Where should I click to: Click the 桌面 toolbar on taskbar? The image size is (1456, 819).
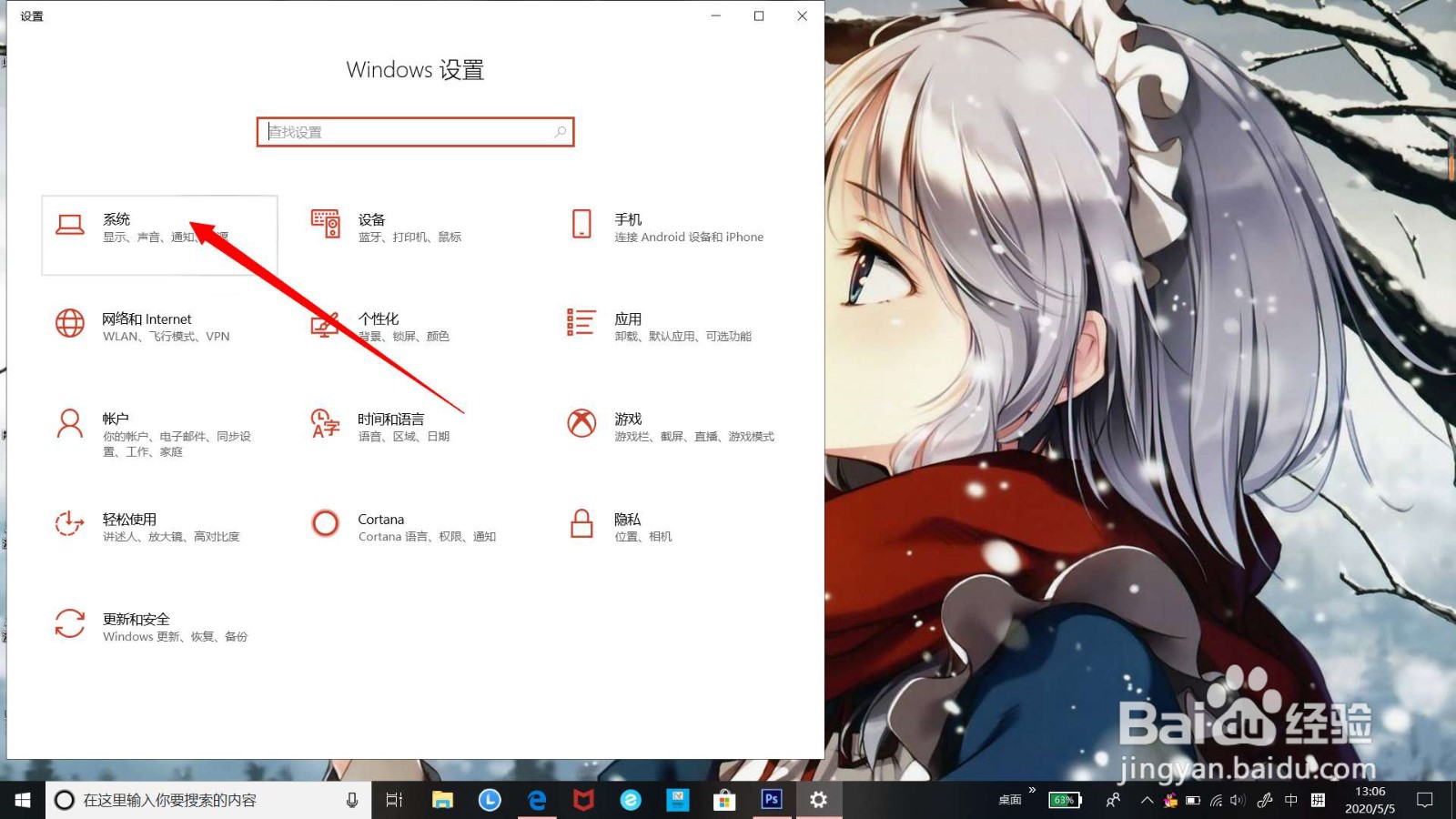click(1010, 800)
